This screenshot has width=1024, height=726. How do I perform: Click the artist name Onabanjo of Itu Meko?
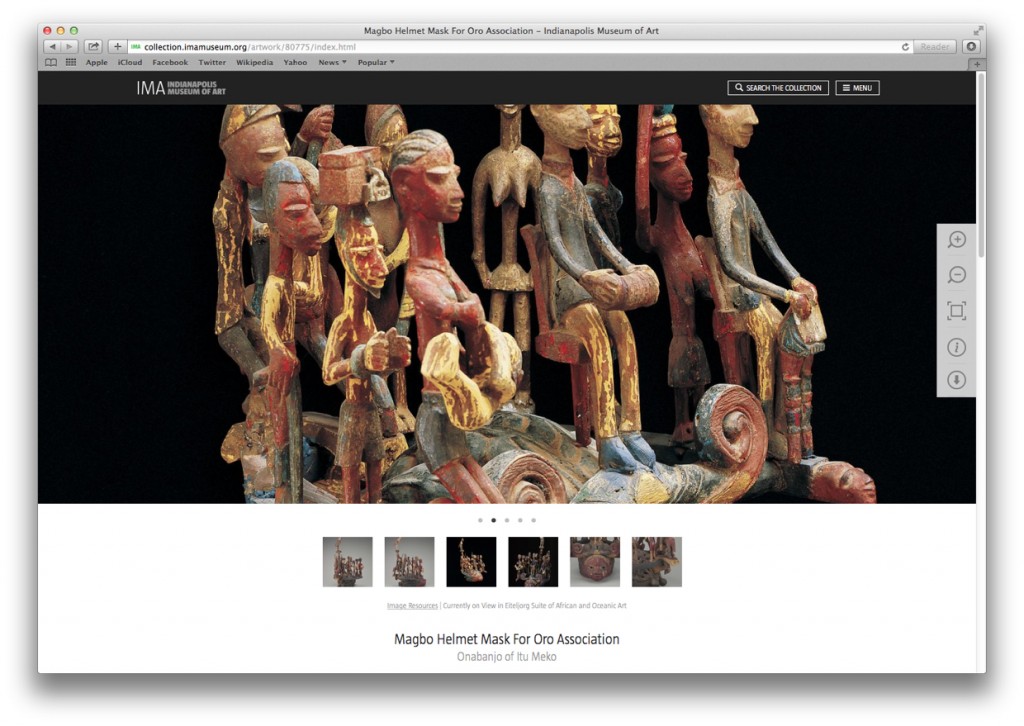(507, 657)
